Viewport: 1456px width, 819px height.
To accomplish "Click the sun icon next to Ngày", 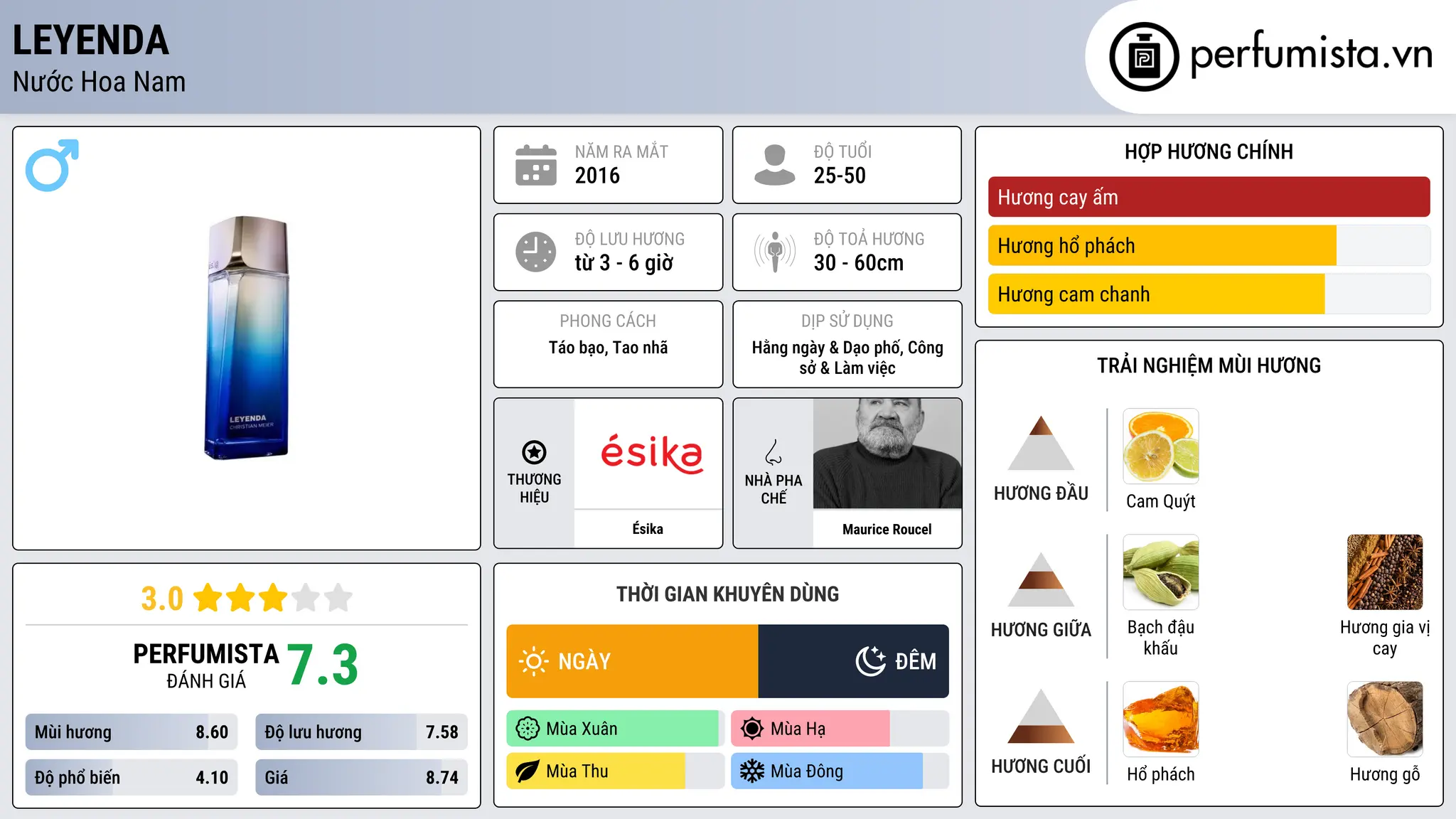I will click(x=533, y=661).
